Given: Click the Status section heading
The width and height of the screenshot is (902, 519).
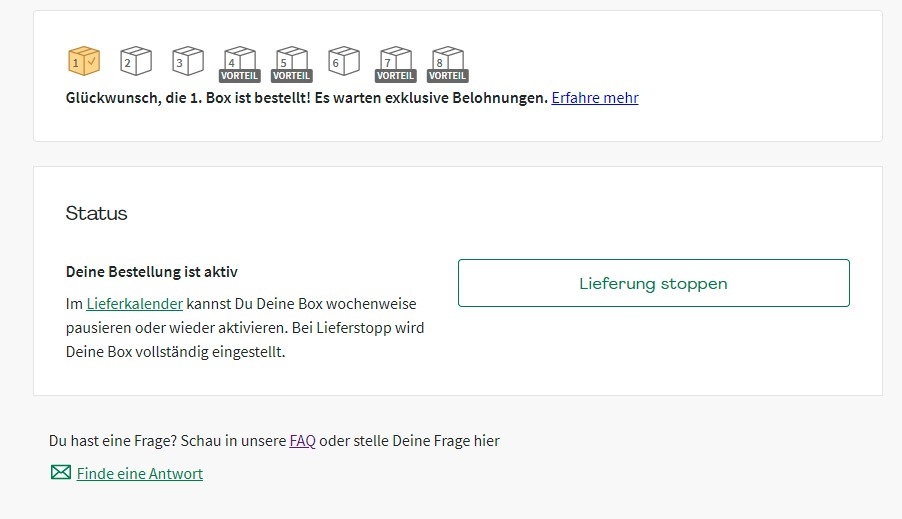Looking at the screenshot, I should (x=96, y=213).
